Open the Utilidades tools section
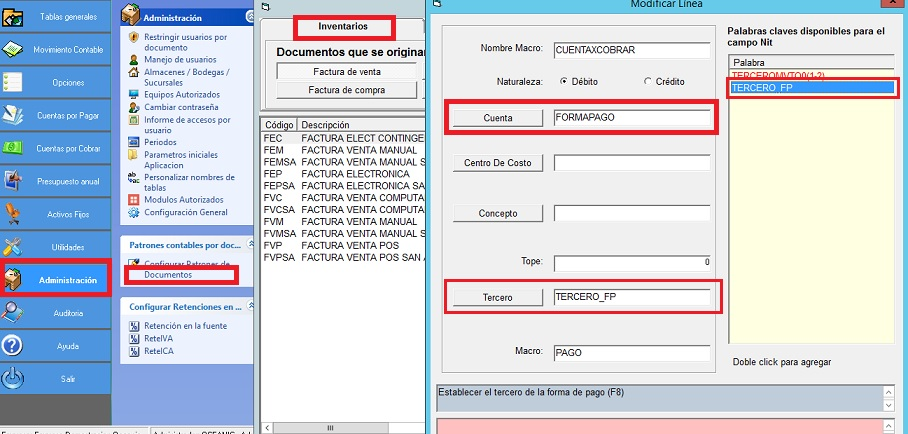The width and height of the screenshot is (908, 434). coord(55,247)
